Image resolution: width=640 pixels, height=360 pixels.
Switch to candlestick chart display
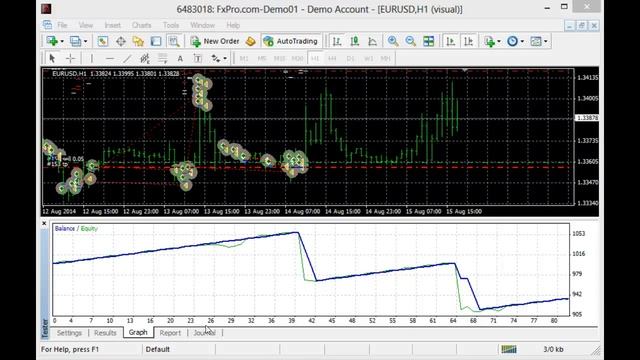tap(355, 41)
